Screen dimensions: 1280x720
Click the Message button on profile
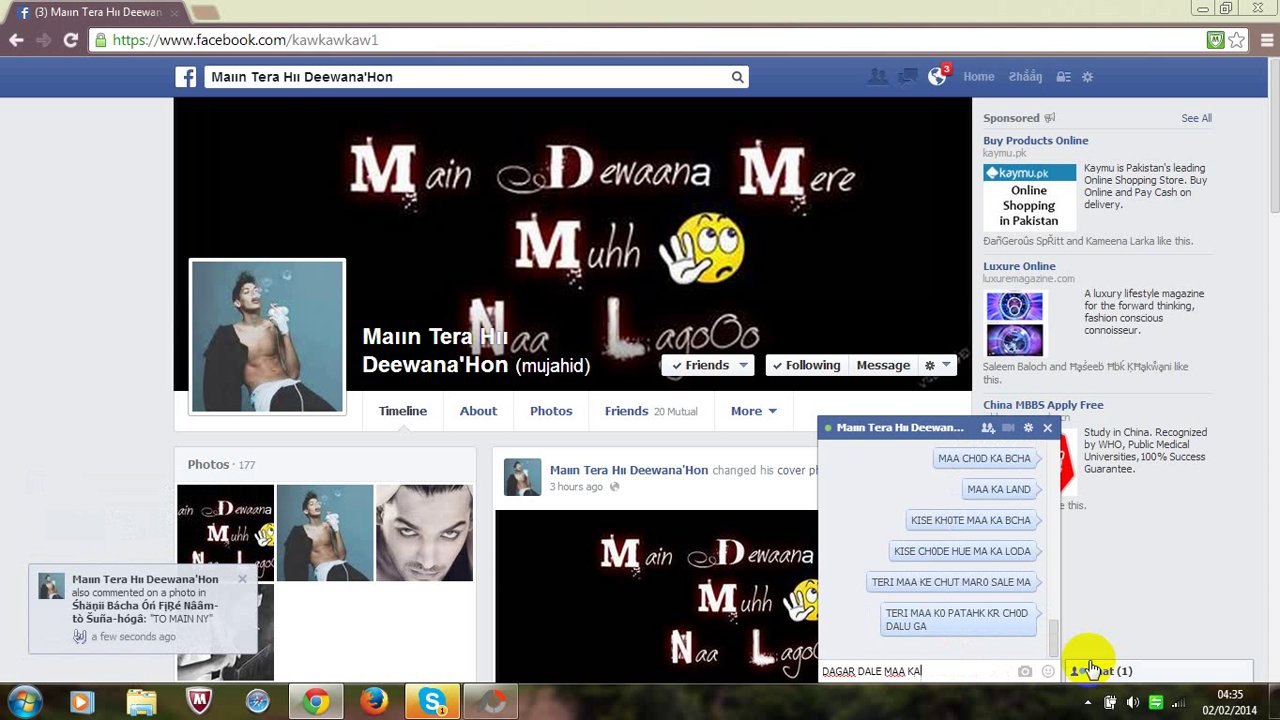click(x=883, y=366)
